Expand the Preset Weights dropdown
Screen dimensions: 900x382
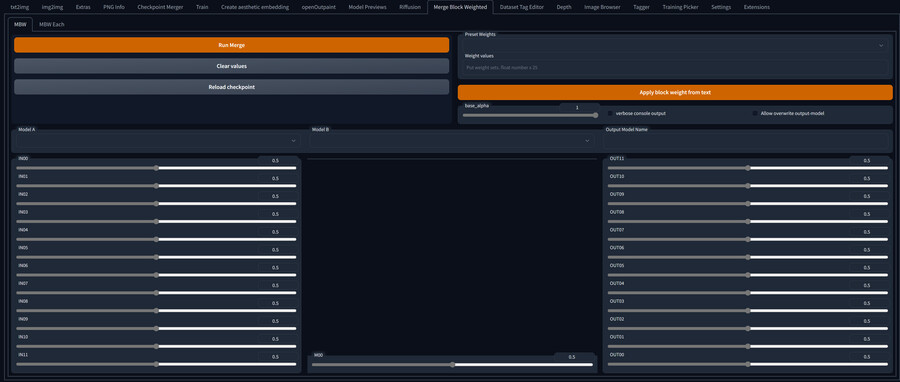pos(675,45)
